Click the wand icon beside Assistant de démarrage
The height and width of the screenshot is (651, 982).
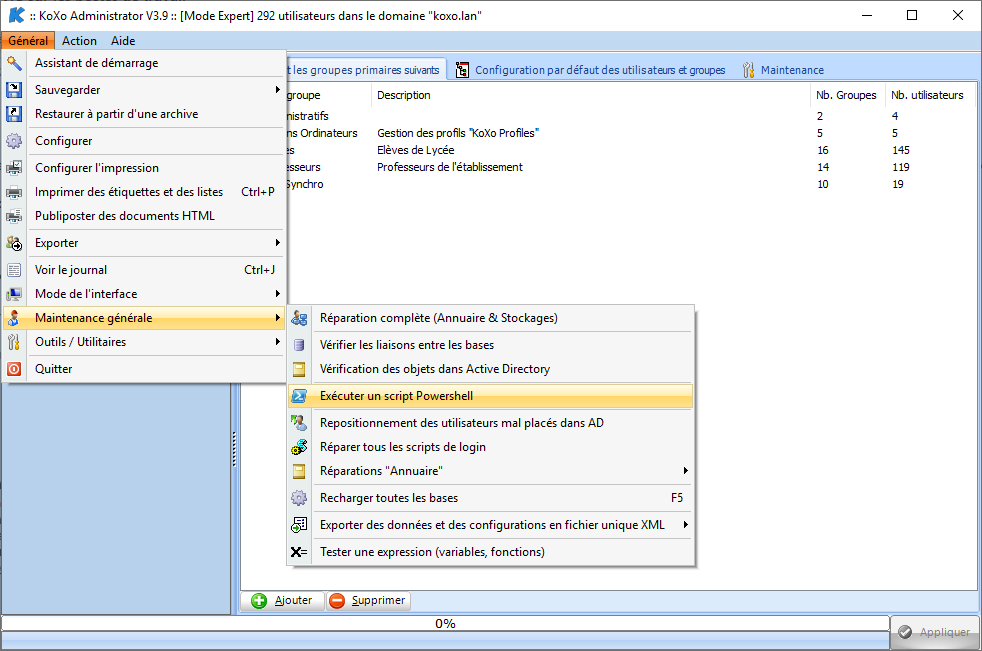14,63
